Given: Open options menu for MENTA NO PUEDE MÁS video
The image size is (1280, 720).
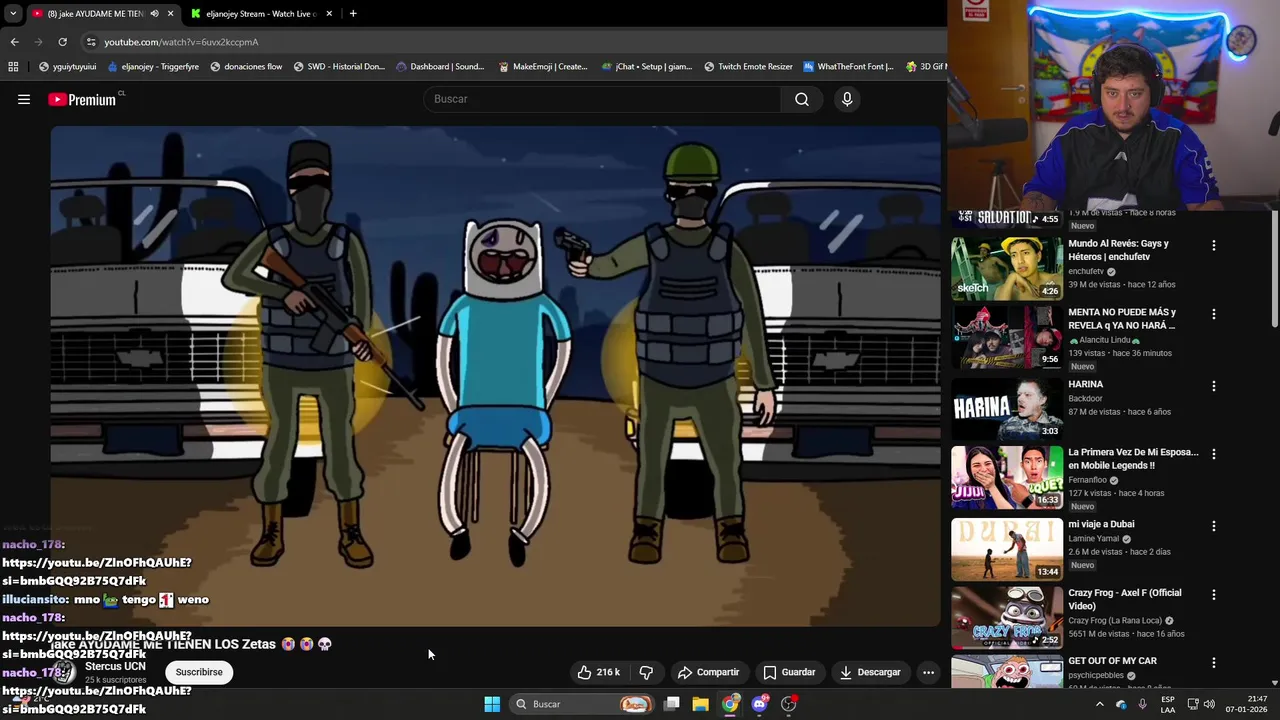Looking at the screenshot, I should (x=1214, y=314).
